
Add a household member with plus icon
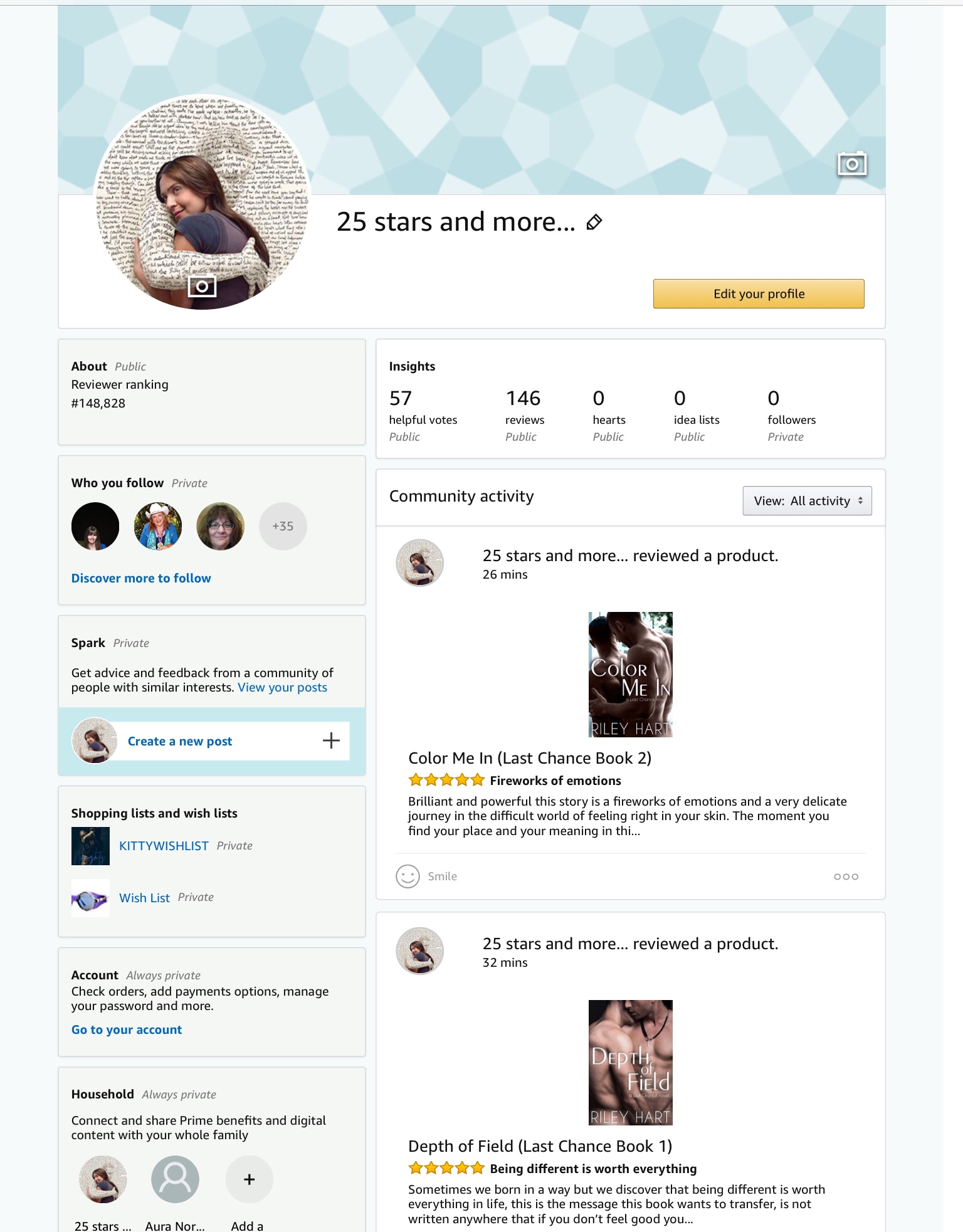[x=250, y=1179]
